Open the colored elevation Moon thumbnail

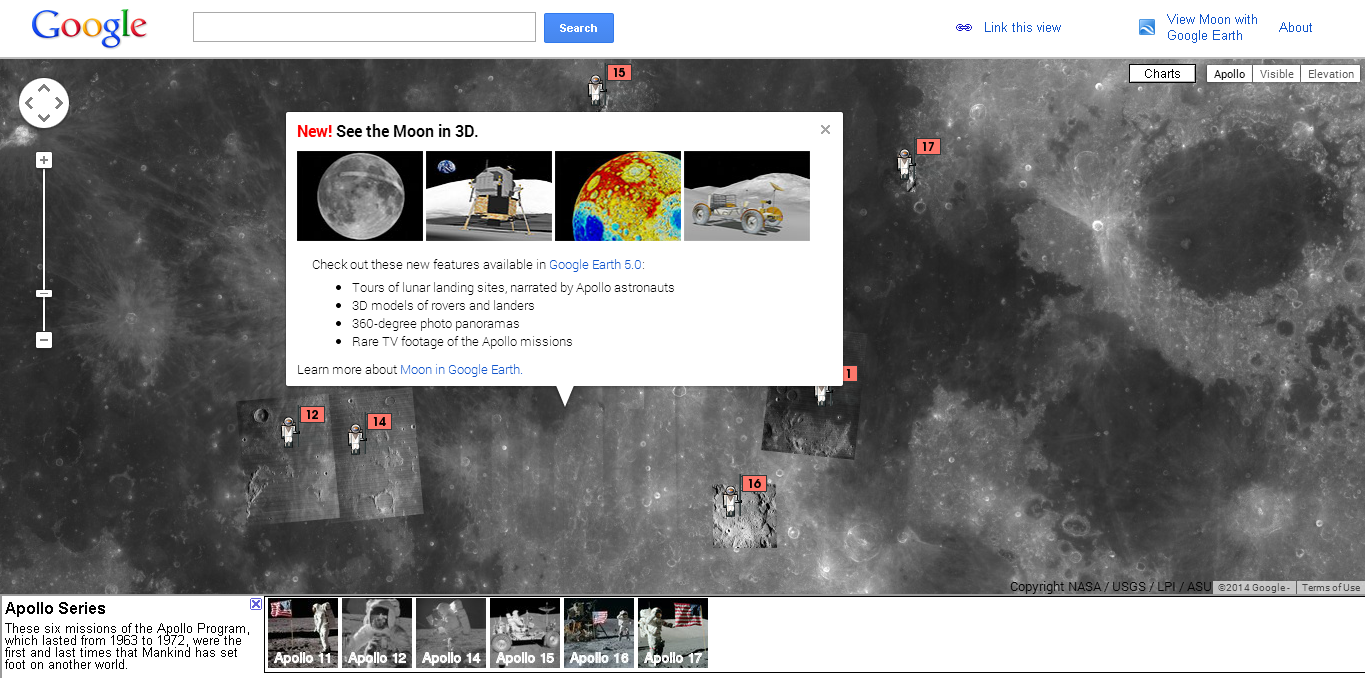[x=618, y=196]
